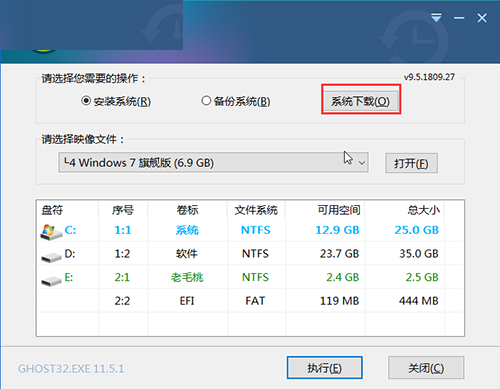Close the window with the X icon

click(482, 18)
